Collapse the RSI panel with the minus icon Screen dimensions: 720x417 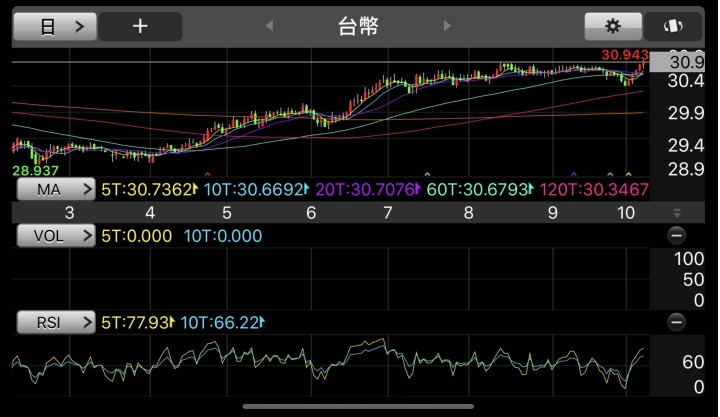coord(676,322)
